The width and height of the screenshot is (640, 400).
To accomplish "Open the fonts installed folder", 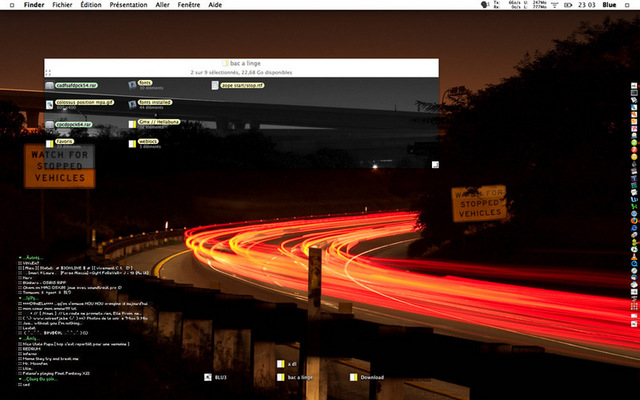I will click(x=134, y=103).
